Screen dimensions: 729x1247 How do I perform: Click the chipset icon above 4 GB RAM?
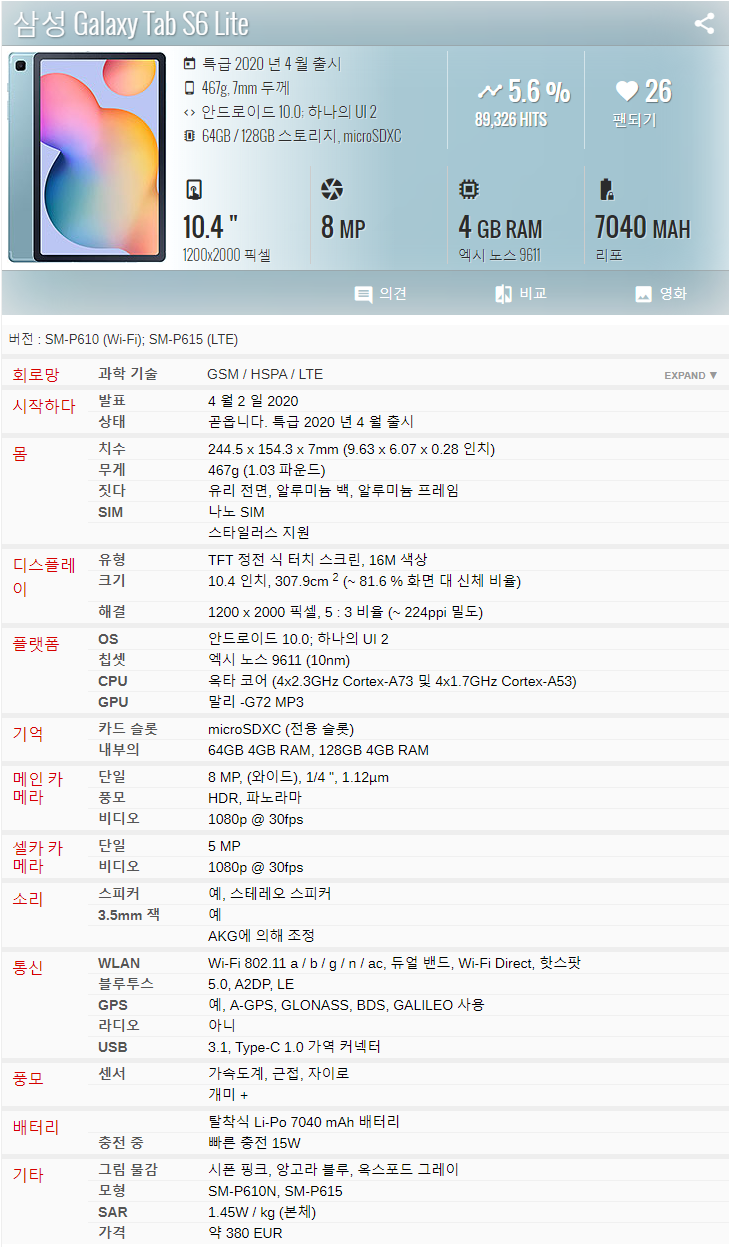click(468, 190)
